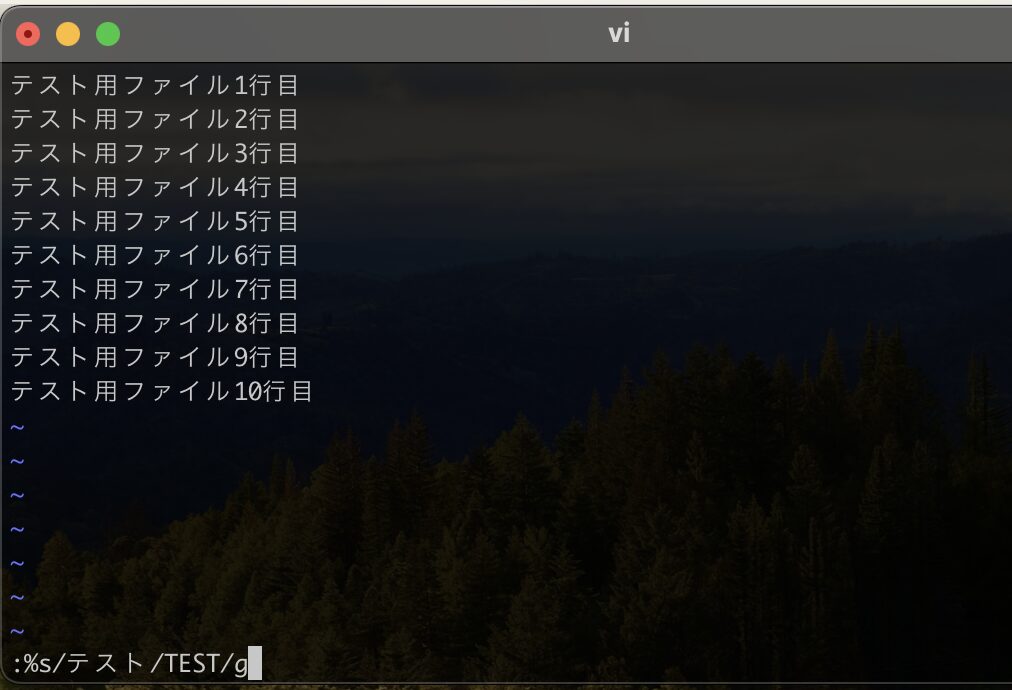The image size is (1012, 690).
Task: Click the テスト pattern in command line
Action: coord(105,664)
